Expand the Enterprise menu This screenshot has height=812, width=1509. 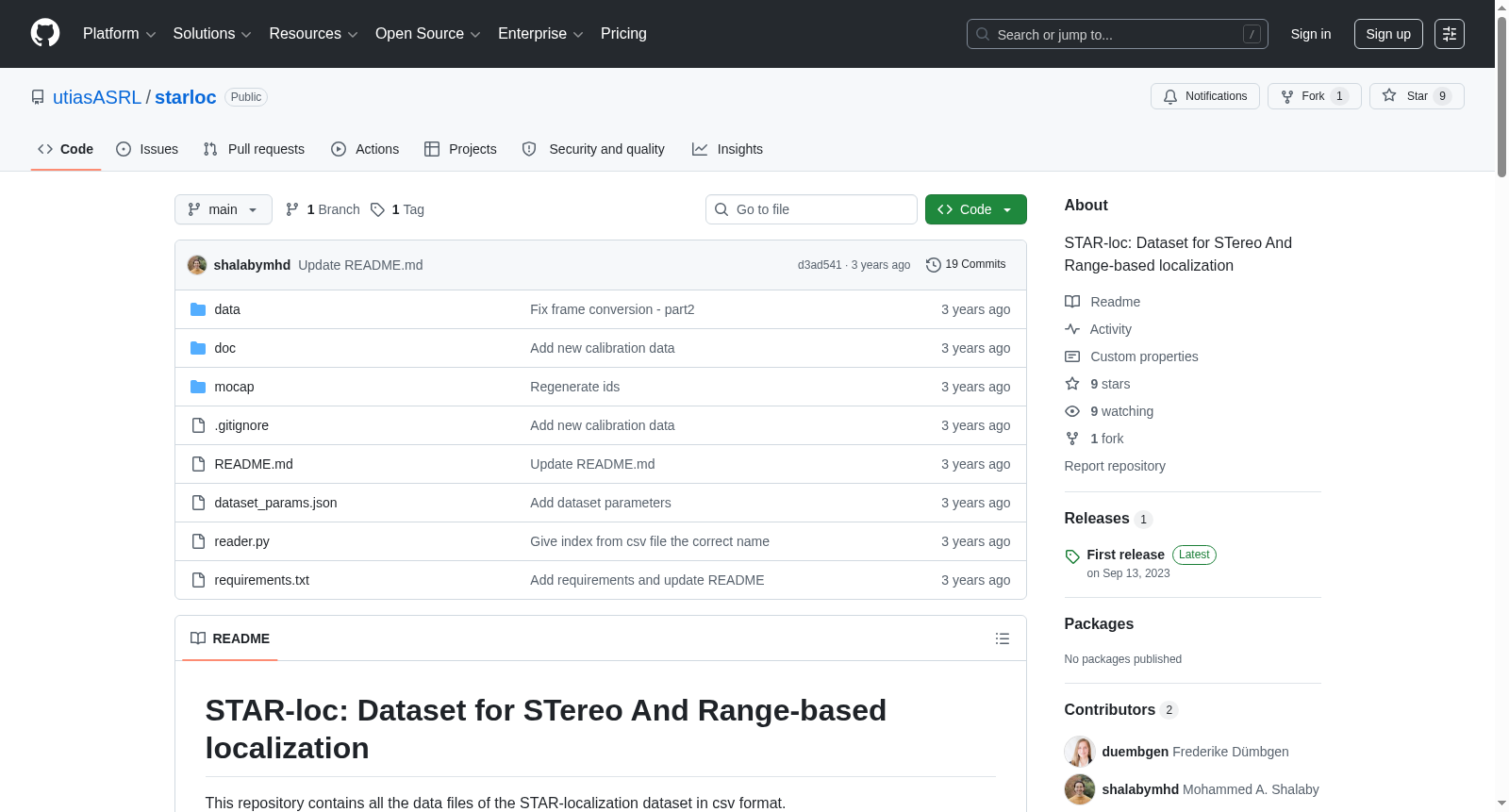[540, 34]
